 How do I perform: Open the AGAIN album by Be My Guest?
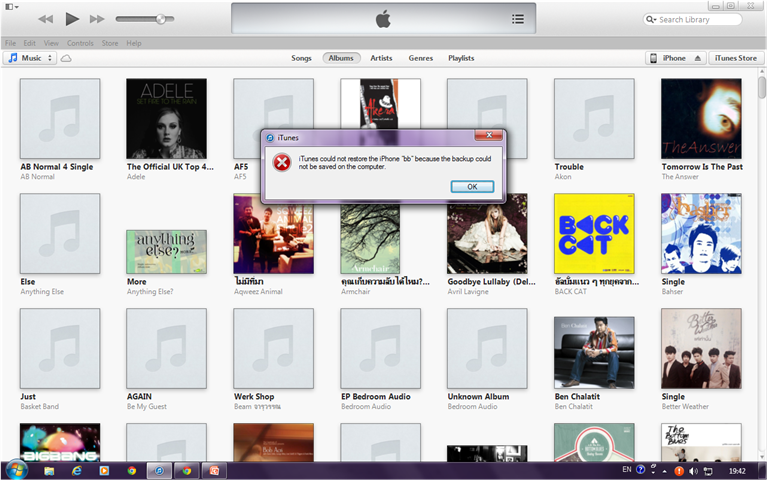(x=166, y=348)
